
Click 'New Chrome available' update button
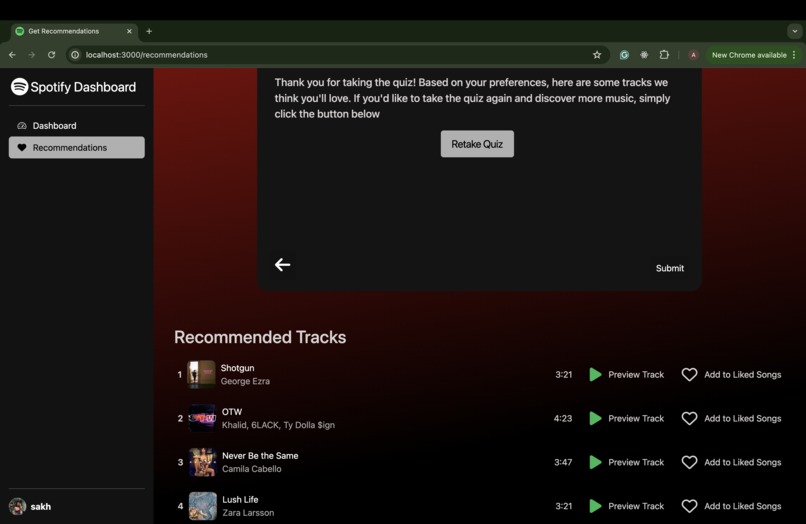(749, 55)
